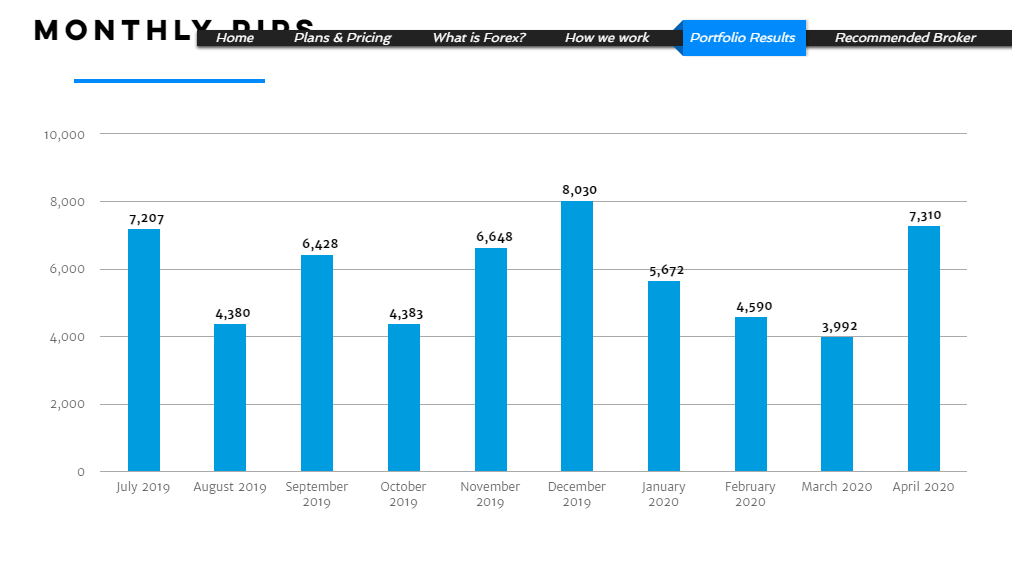
Task: Click the 3,992 value label
Action: (x=840, y=327)
